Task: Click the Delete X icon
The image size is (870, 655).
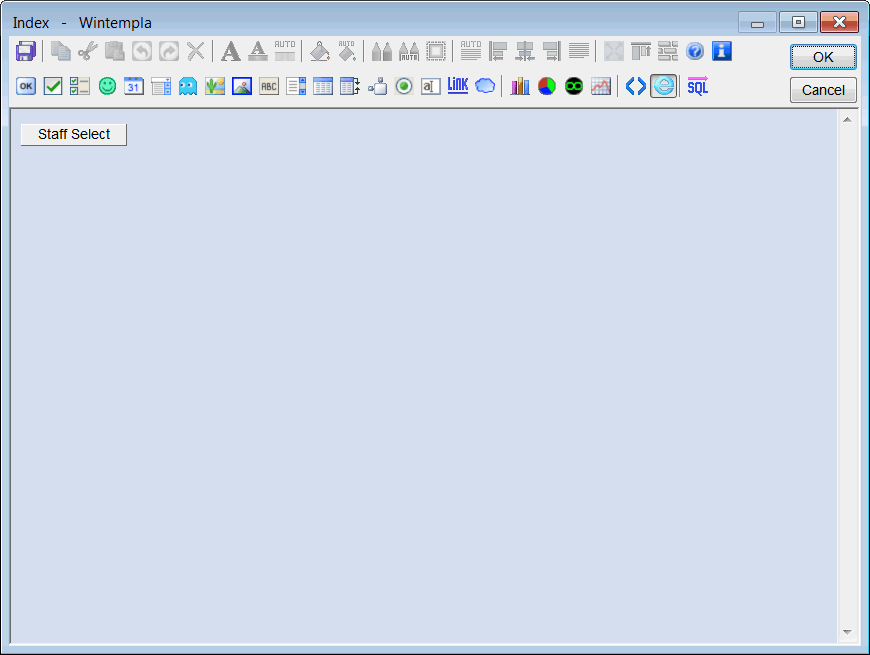Action: coord(196,52)
